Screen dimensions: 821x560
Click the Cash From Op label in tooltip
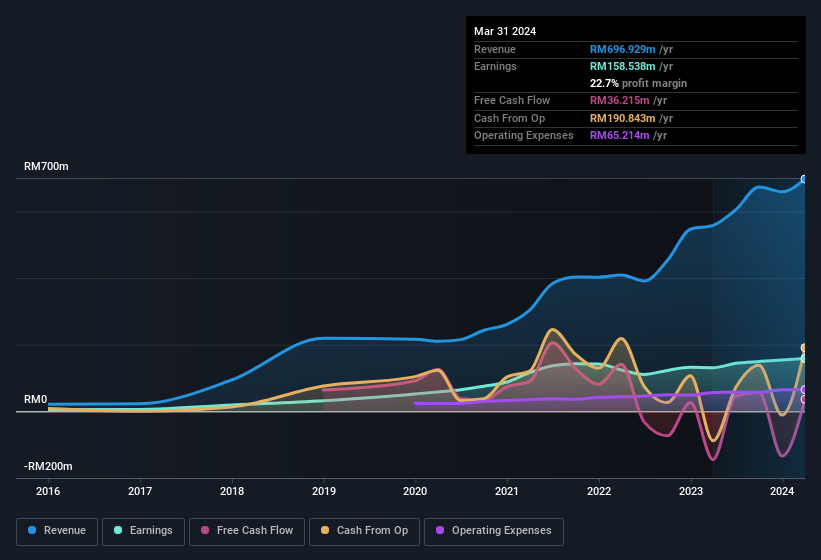click(x=509, y=118)
